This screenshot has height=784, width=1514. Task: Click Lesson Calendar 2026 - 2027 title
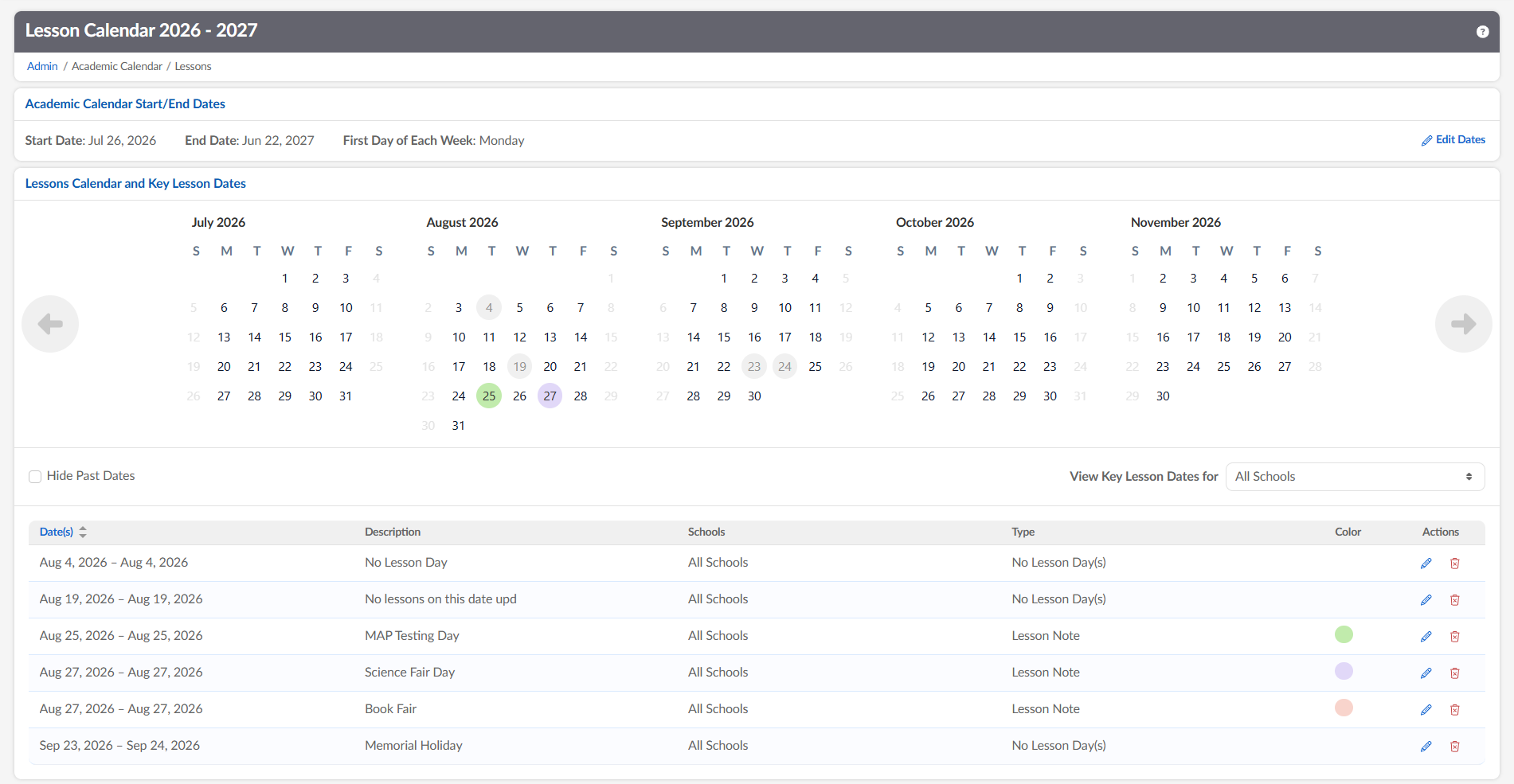pos(141,30)
